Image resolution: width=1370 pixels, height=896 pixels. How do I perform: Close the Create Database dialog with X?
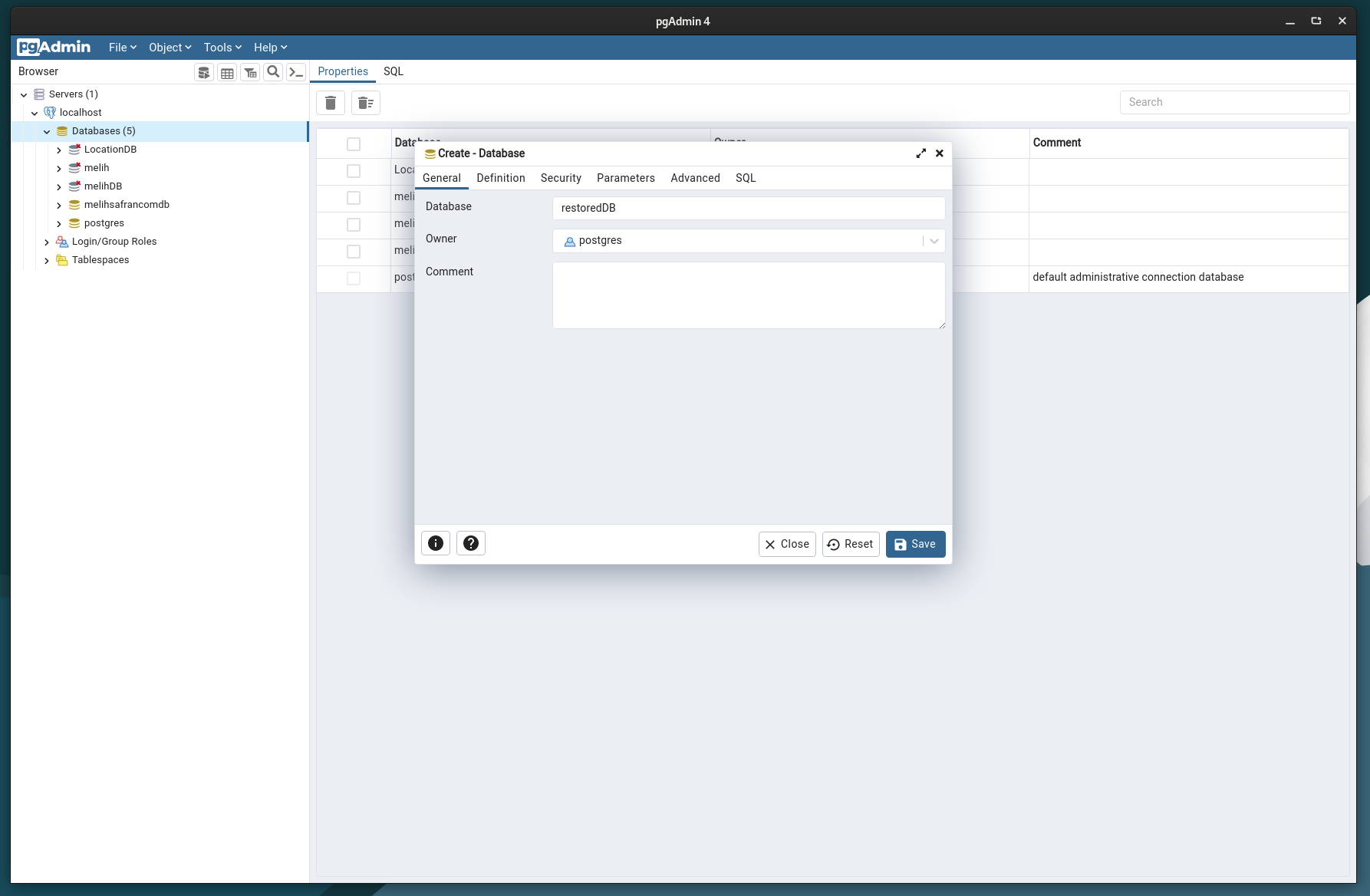939,153
